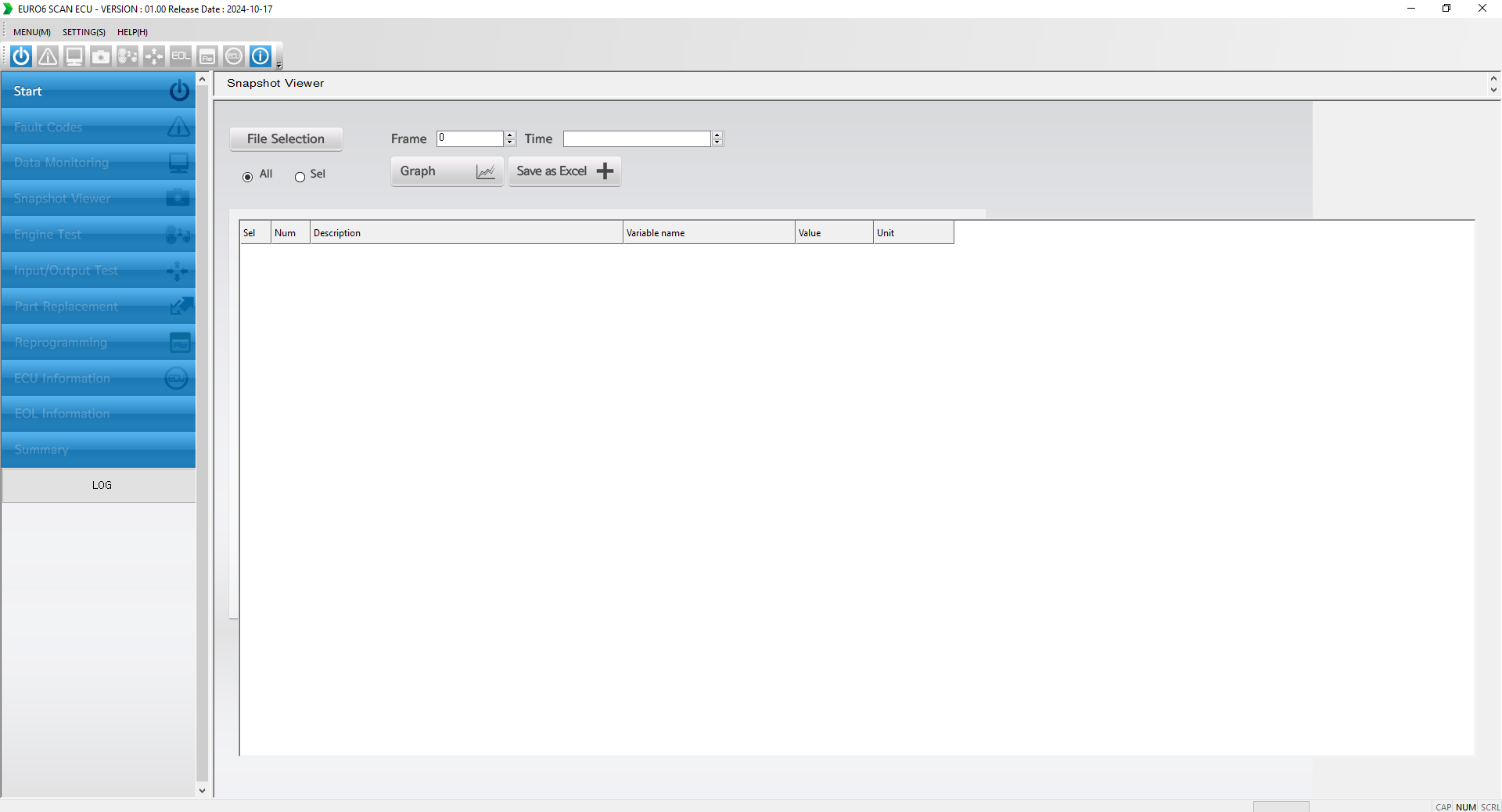Click the Snapshot Viewer header down arrow
1502x812 pixels.
[x=1493, y=90]
